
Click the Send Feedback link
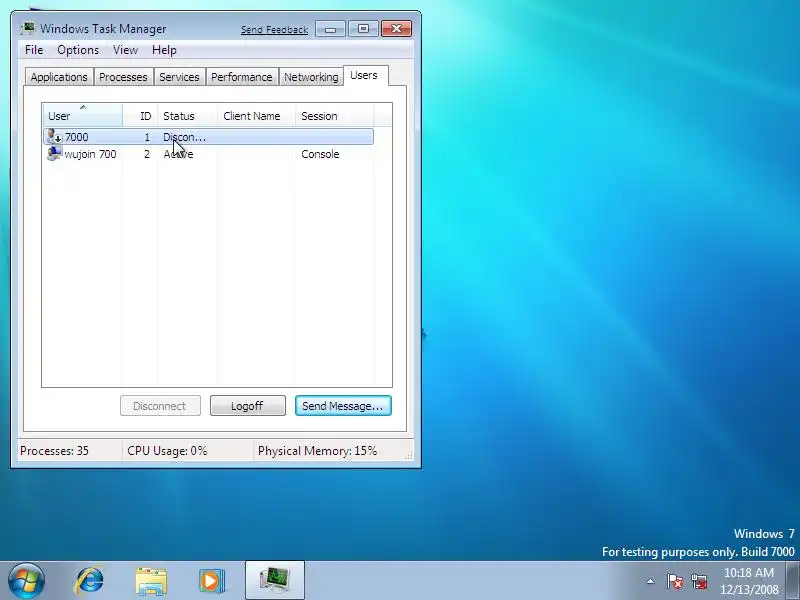coord(274,30)
